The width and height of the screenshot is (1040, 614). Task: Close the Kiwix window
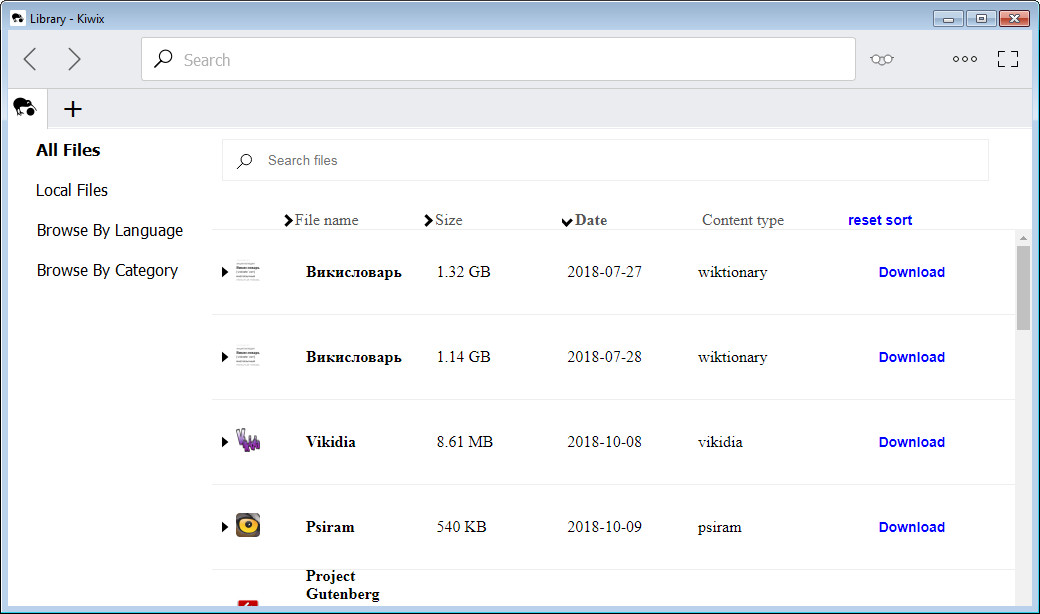pos(1014,19)
